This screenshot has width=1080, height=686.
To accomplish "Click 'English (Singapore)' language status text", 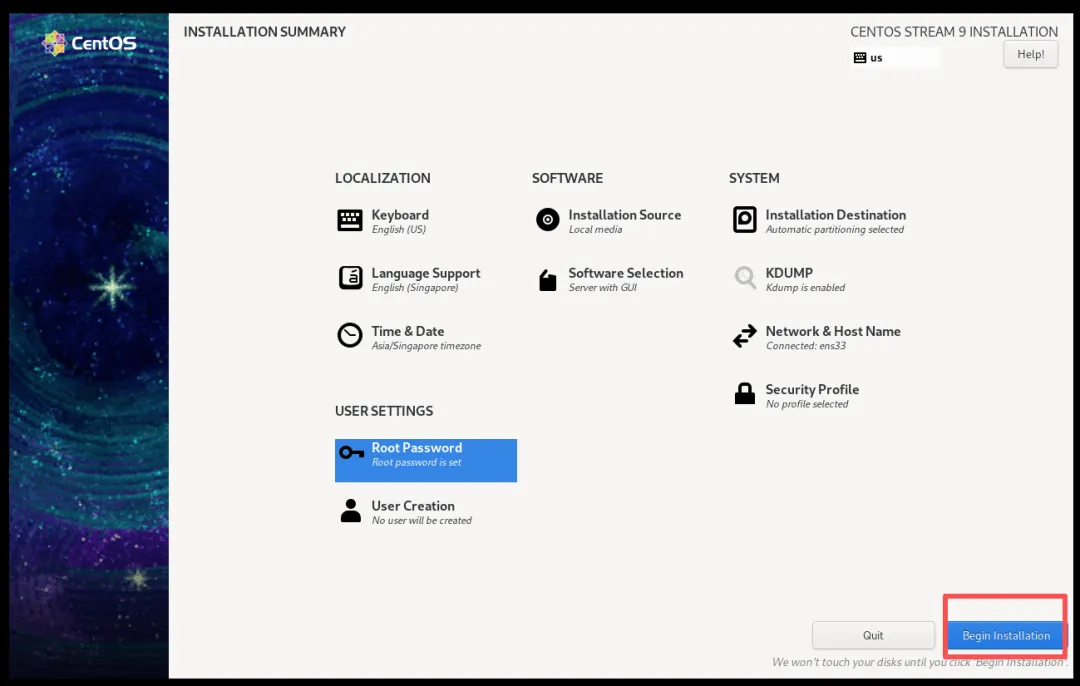I will pos(415,288).
